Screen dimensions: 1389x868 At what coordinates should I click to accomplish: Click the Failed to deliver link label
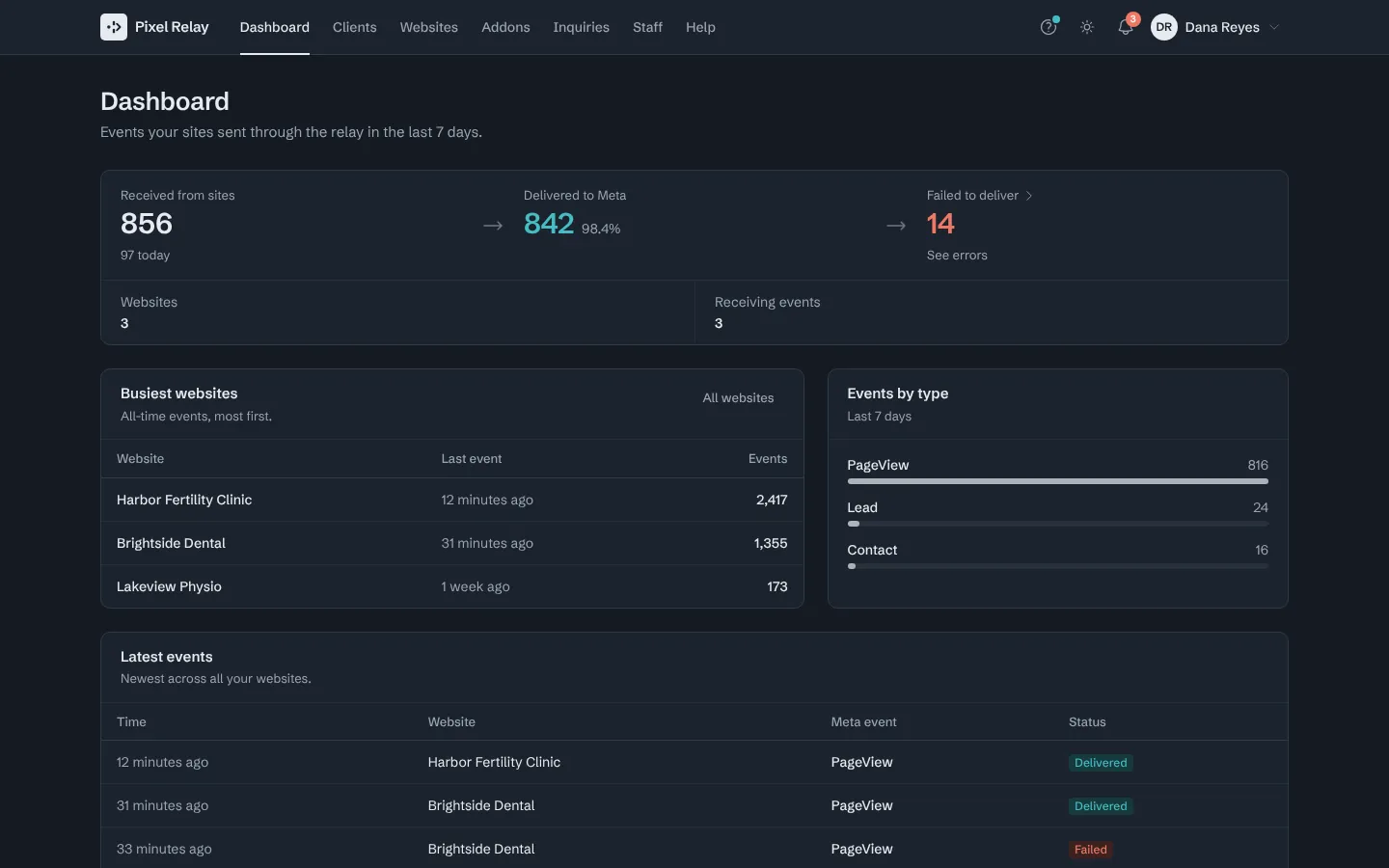(x=972, y=196)
